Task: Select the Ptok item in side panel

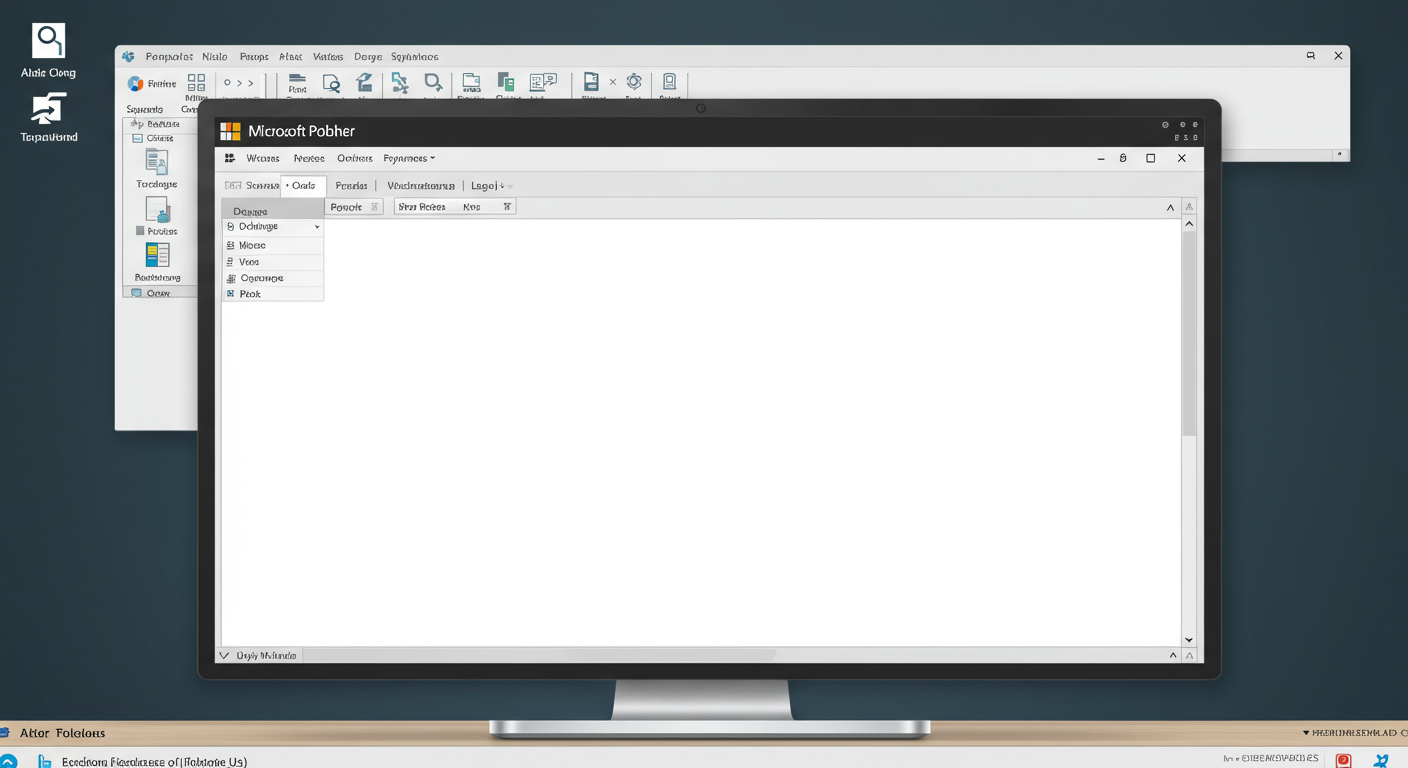Action: [x=250, y=294]
